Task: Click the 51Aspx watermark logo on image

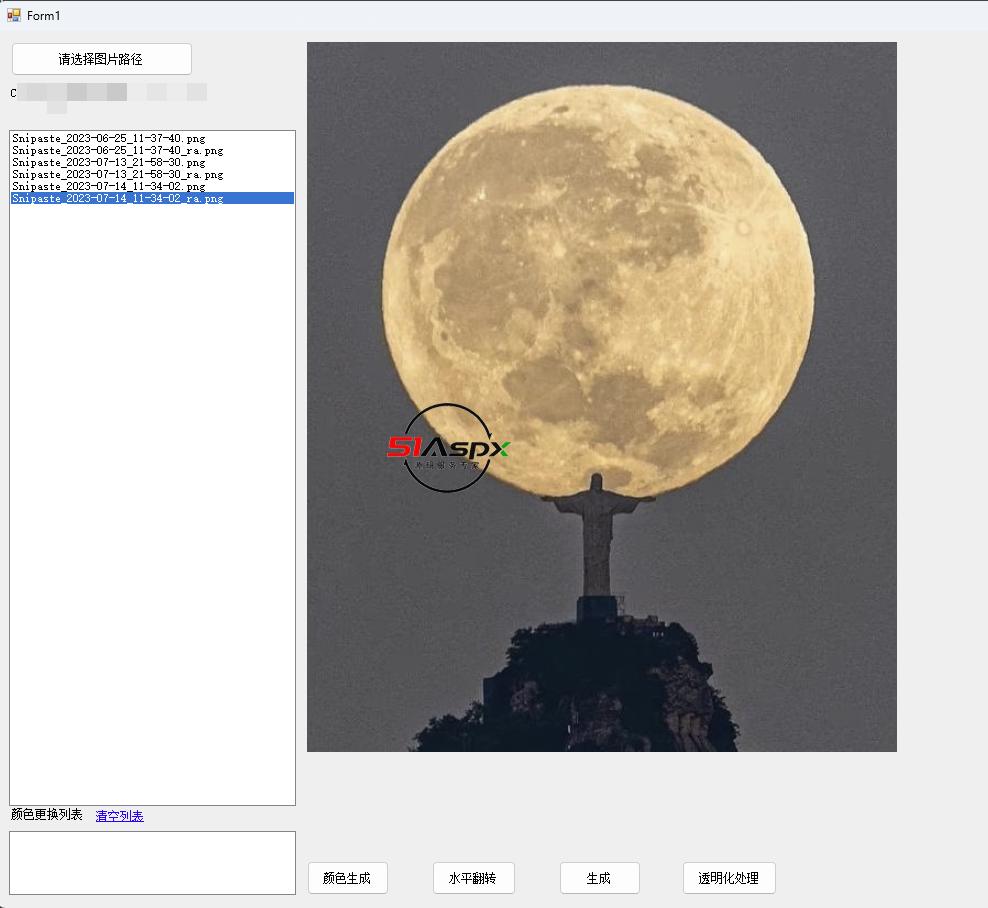Action: click(448, 448)
